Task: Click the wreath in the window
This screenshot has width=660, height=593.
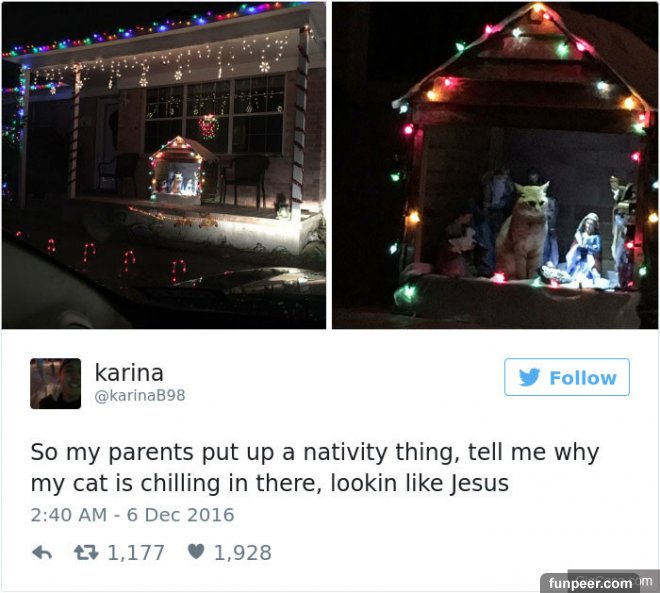Action: pos(208,126)
